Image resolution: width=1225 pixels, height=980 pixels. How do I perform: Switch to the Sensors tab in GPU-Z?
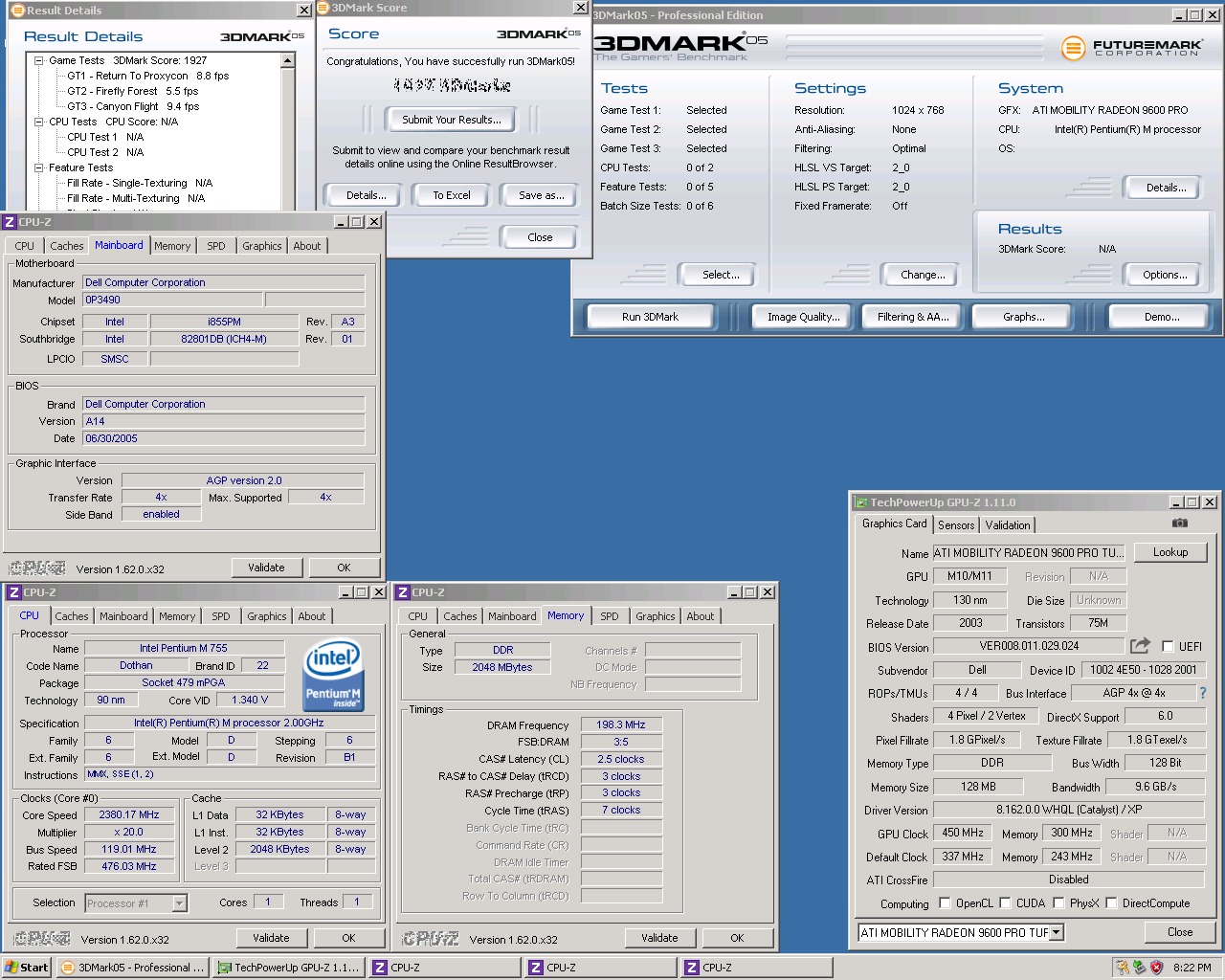pos(956,524)
